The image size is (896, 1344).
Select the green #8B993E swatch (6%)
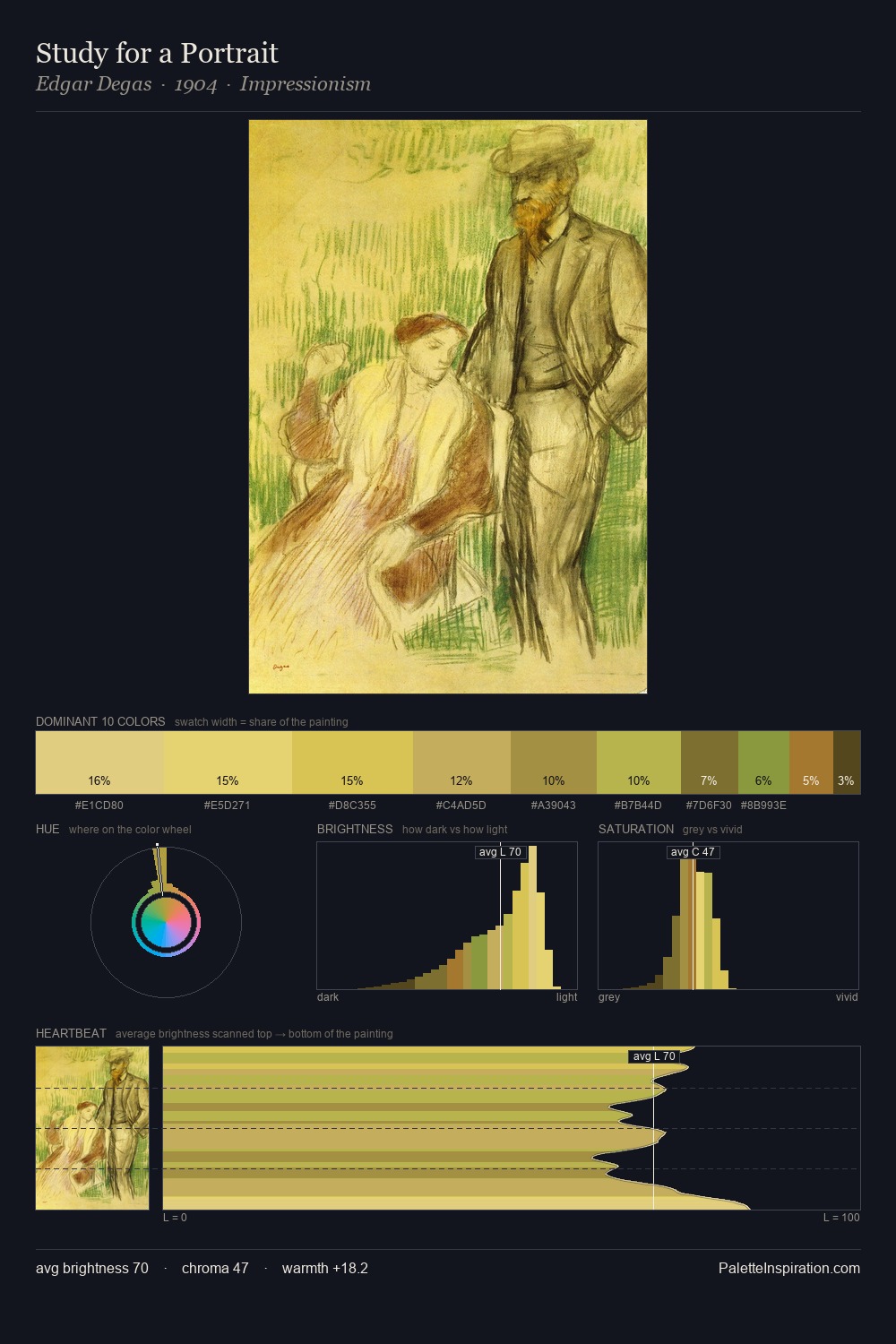click(x=763, y=762)
